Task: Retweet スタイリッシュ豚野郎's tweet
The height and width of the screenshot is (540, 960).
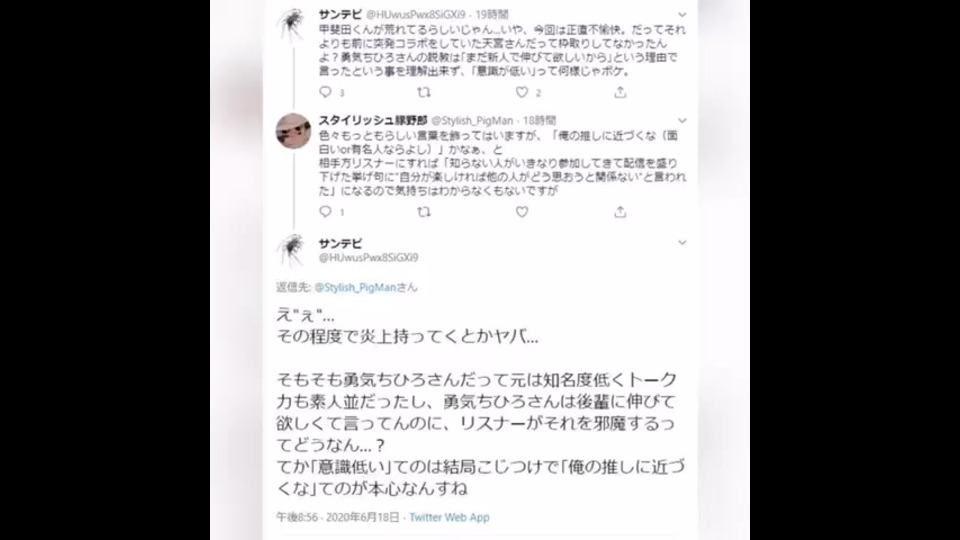Action: pyautogui.click(x=424, y=212)
